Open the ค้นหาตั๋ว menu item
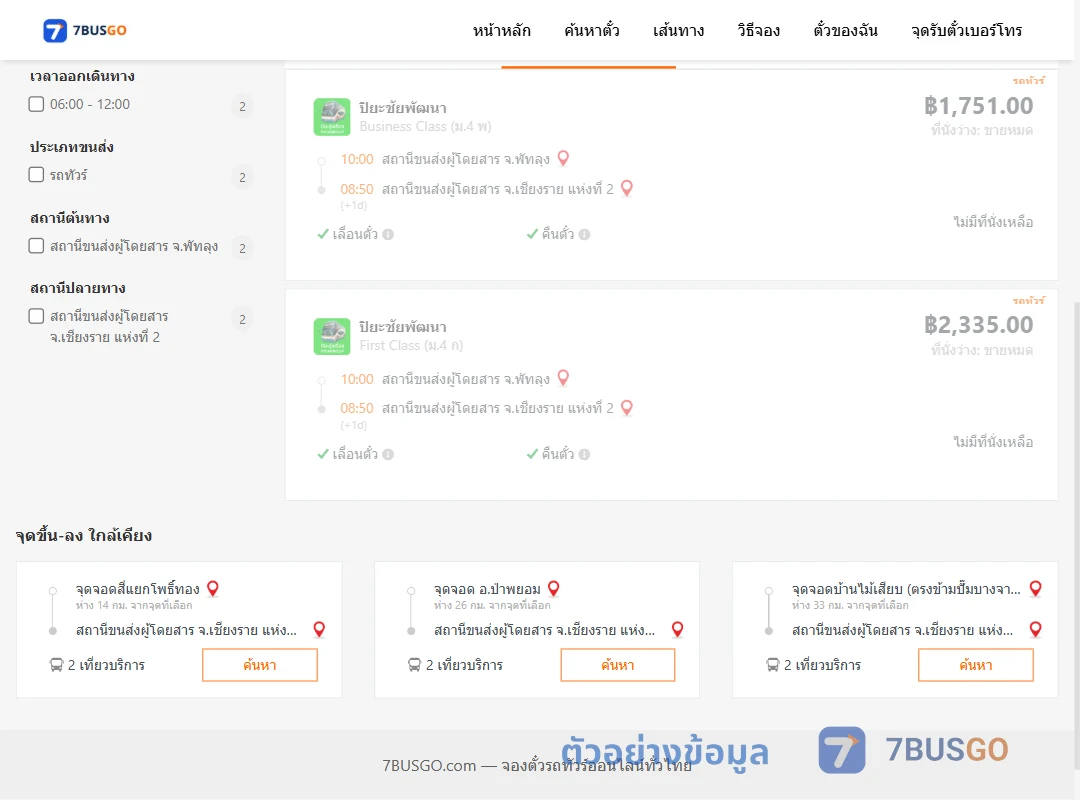Image resolution: width=1080 pixels, height=800 pixels. 592,31
